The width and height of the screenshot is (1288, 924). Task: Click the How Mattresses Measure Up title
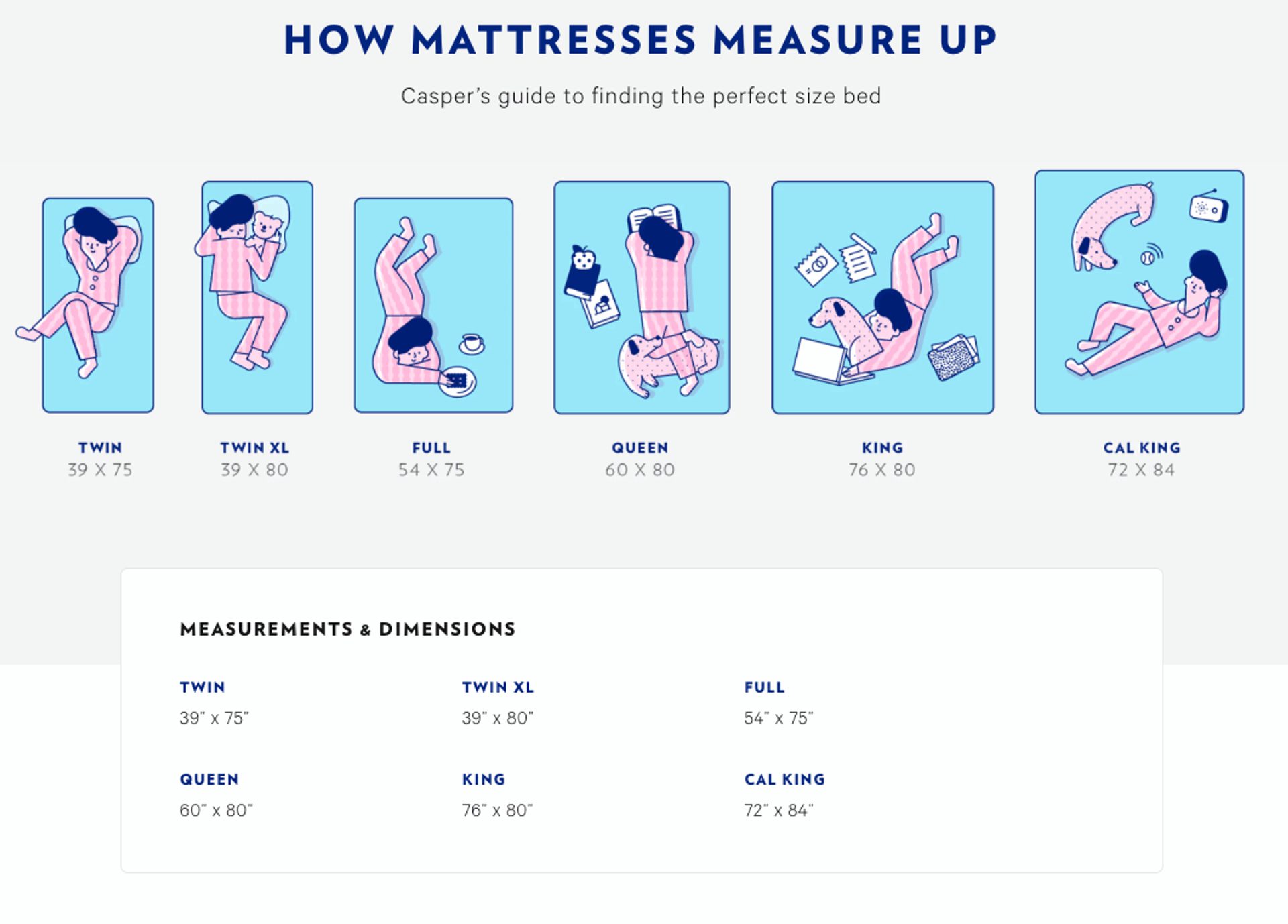641,40
